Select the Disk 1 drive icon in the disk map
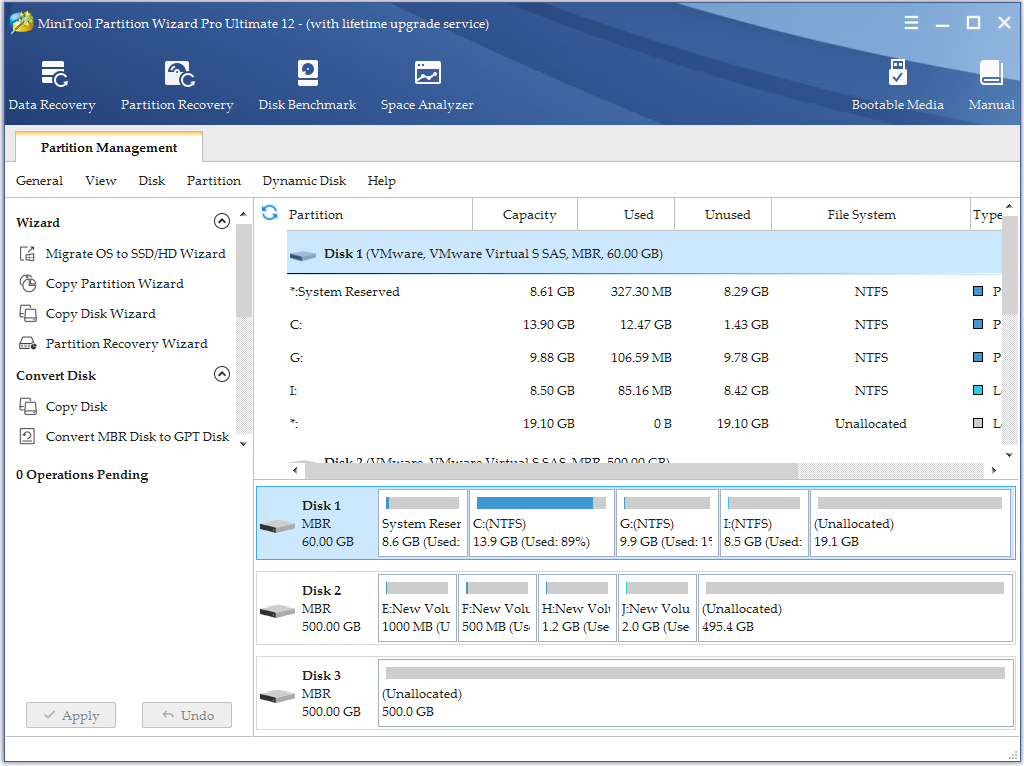Viewport: 1024px width, 766px height. (x=277, y=526)
